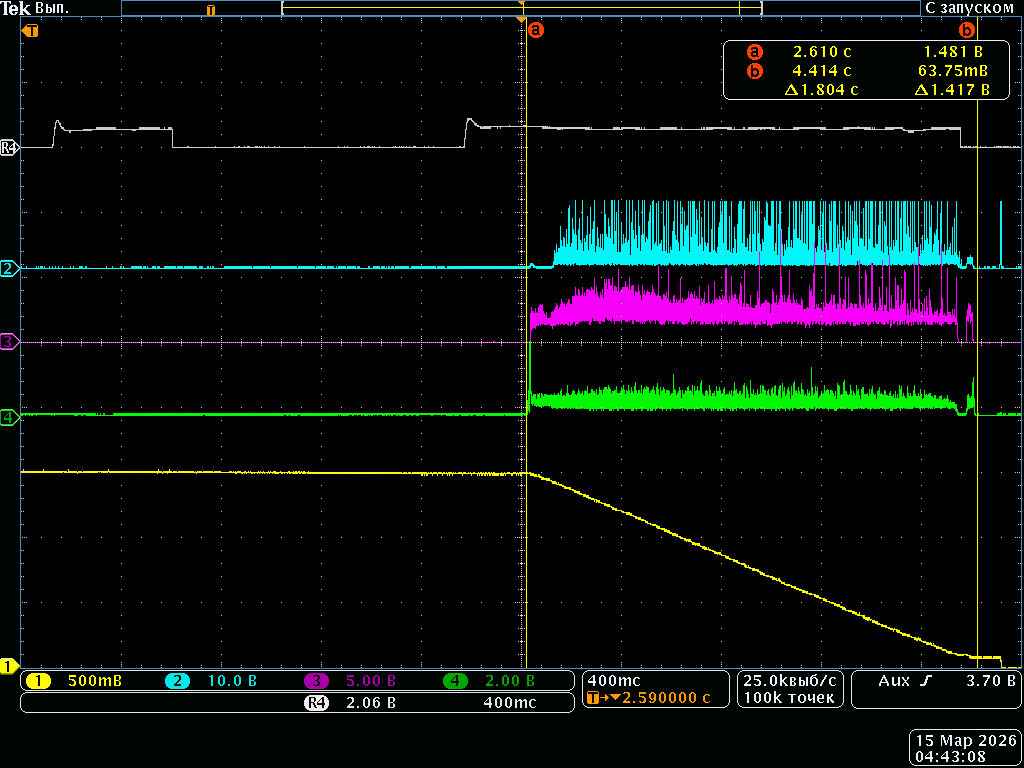Click the 25.0 sample rate readout

(790, 681)
